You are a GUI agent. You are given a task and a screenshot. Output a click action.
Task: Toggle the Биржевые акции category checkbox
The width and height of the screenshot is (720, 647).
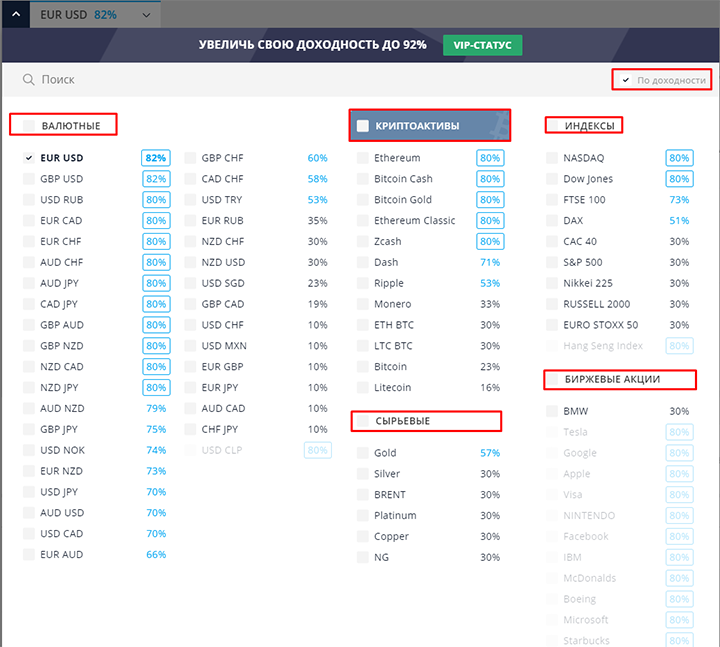[552, 380]
